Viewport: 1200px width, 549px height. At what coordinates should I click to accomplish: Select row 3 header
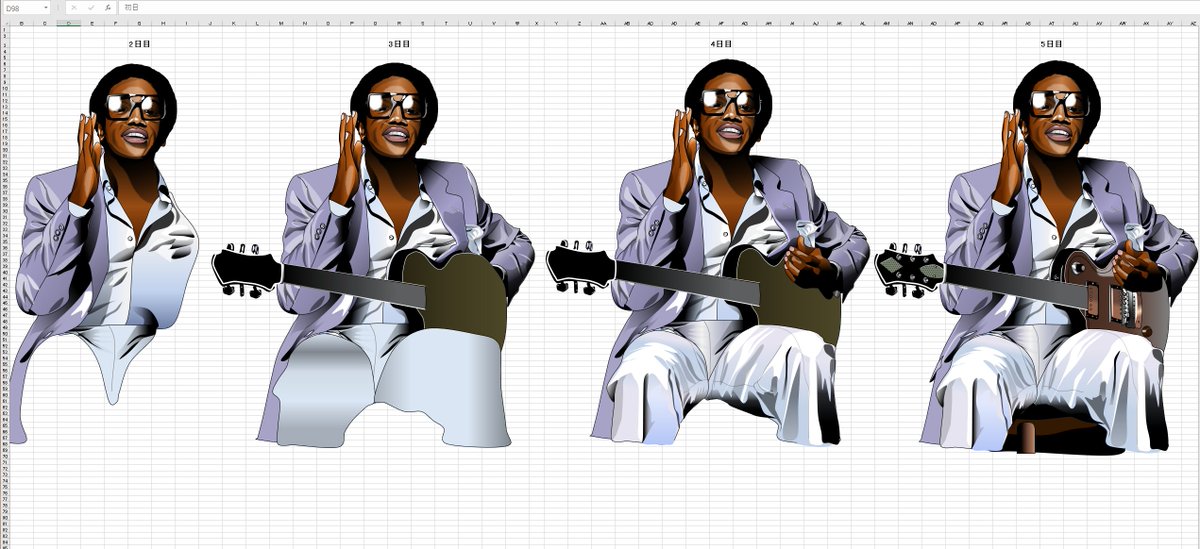pos(4,44)
